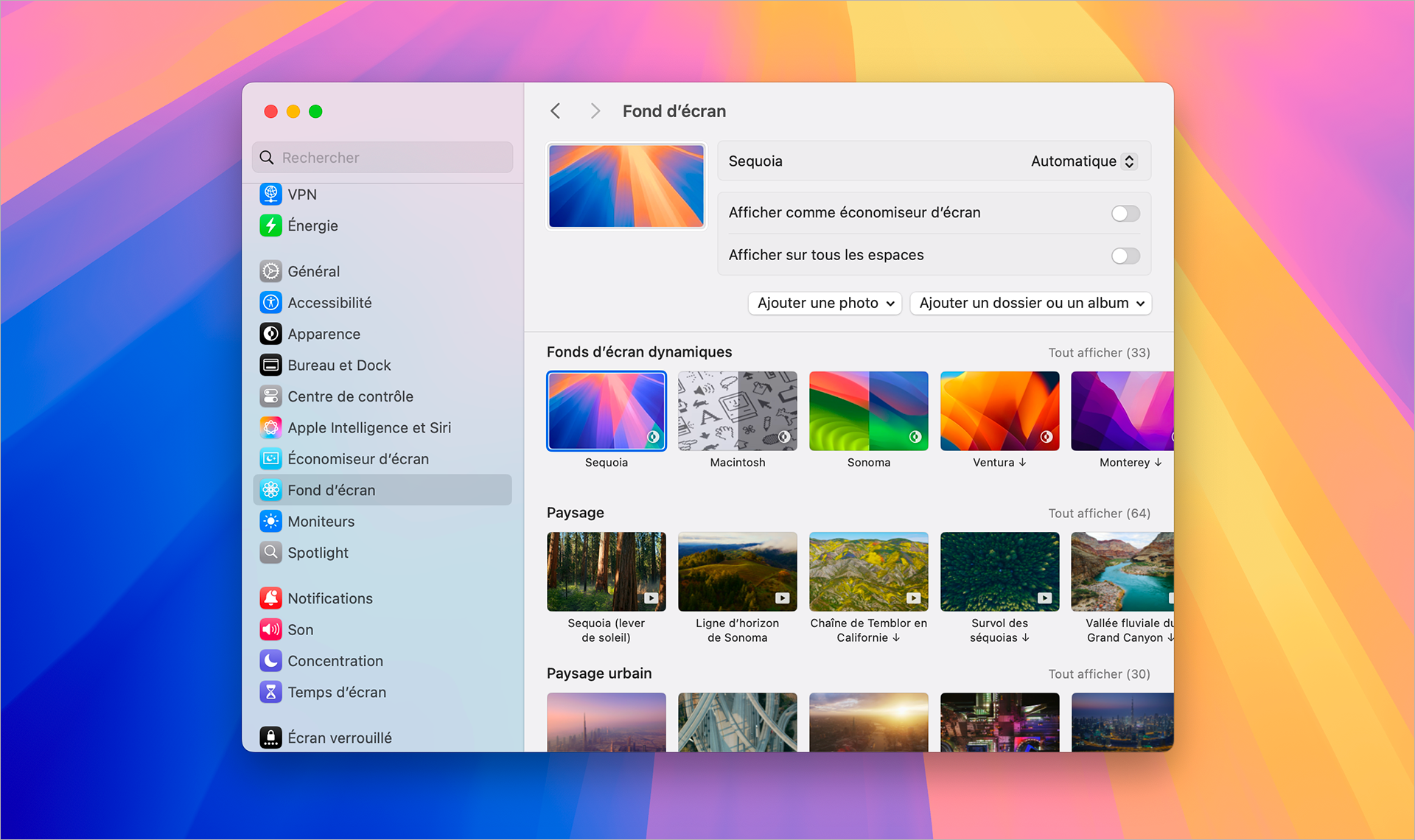
Task: Select the Sonoma dynamic wallpaper thumbnail
Action: [868, 410]
